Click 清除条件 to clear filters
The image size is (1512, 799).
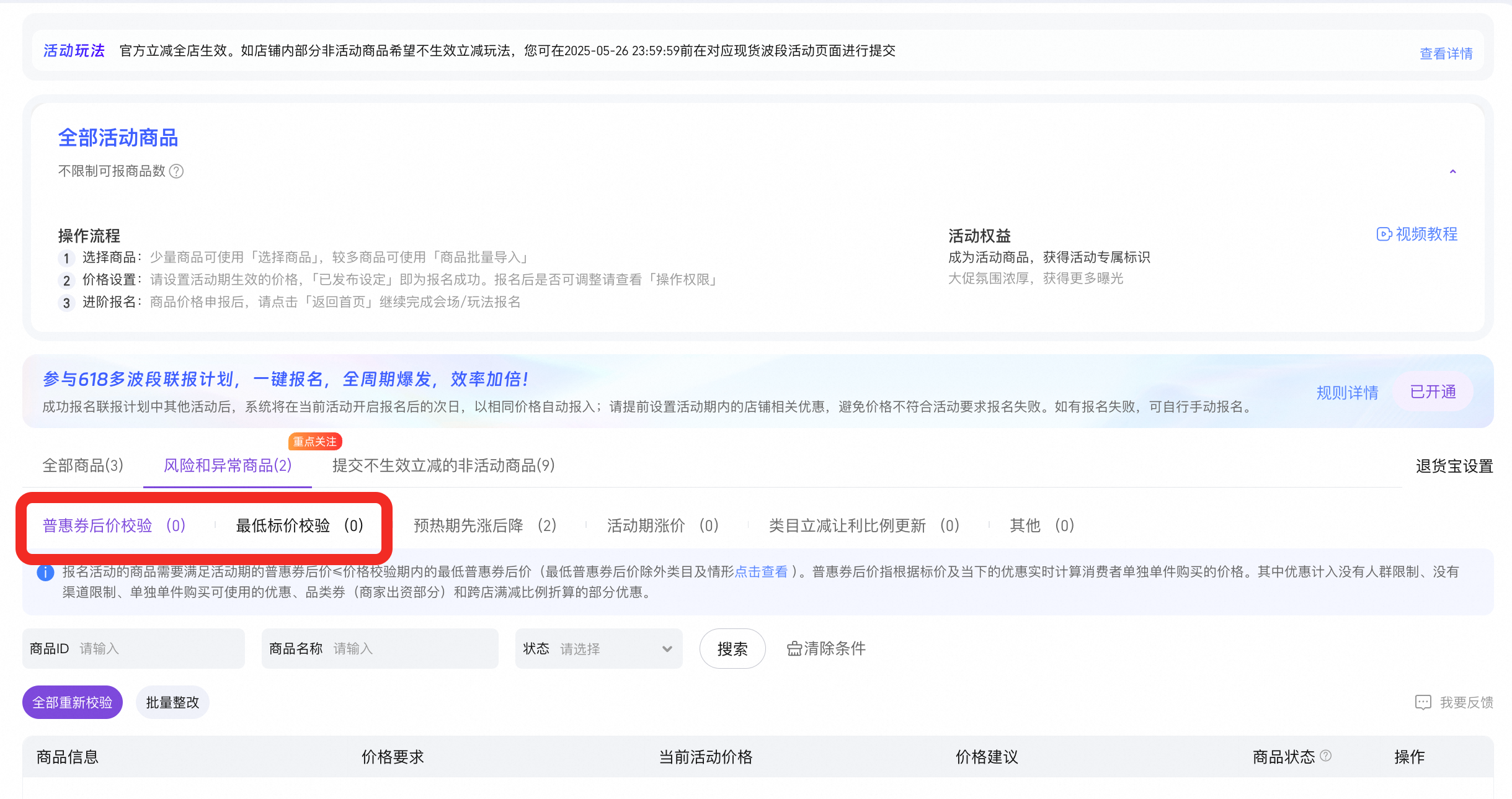point(826,648)
